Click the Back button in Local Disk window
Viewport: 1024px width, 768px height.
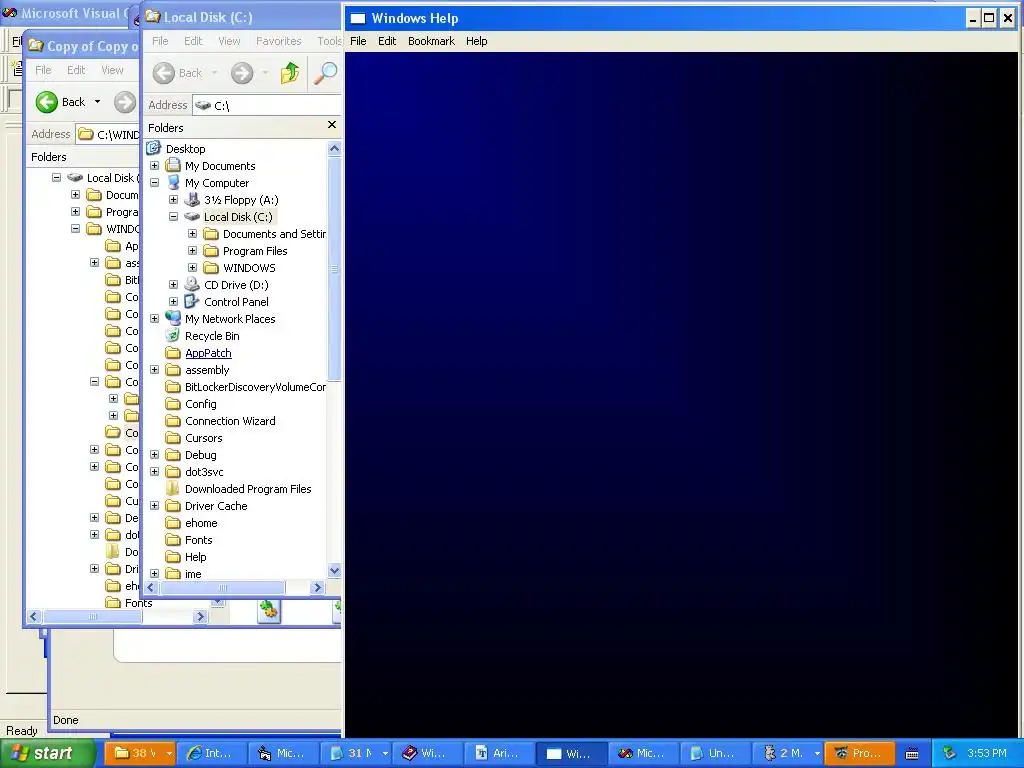(178, 72)
